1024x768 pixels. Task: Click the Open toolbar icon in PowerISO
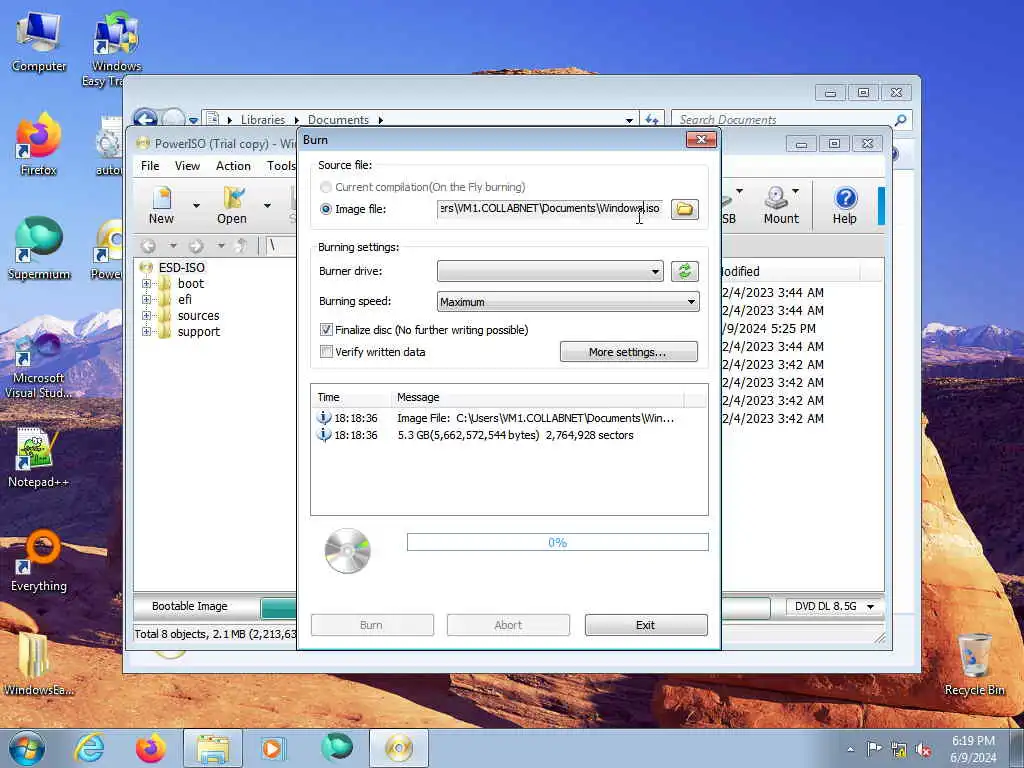[x=232, y=206]
